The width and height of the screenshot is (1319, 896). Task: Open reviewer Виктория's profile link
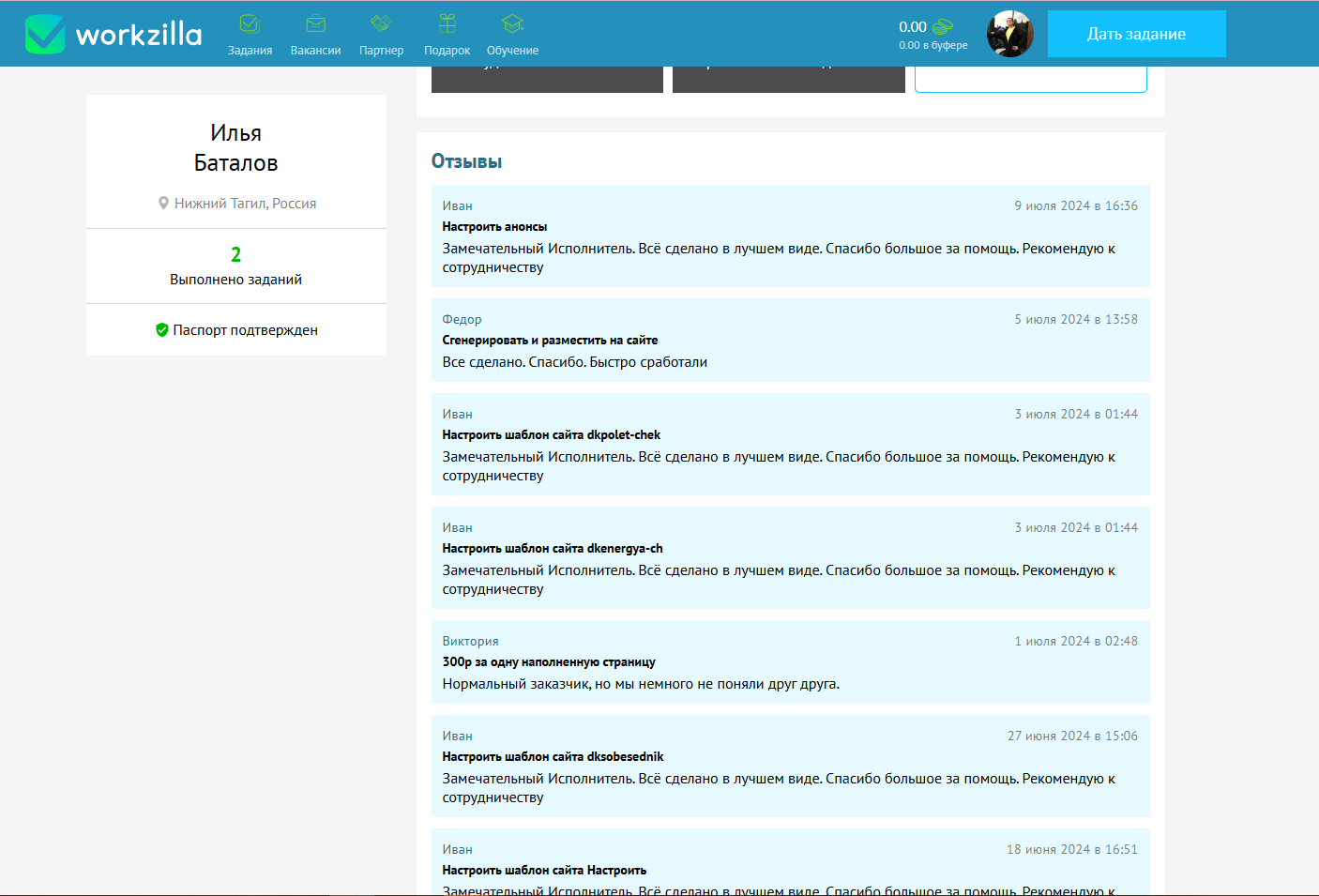click(470, 642)
